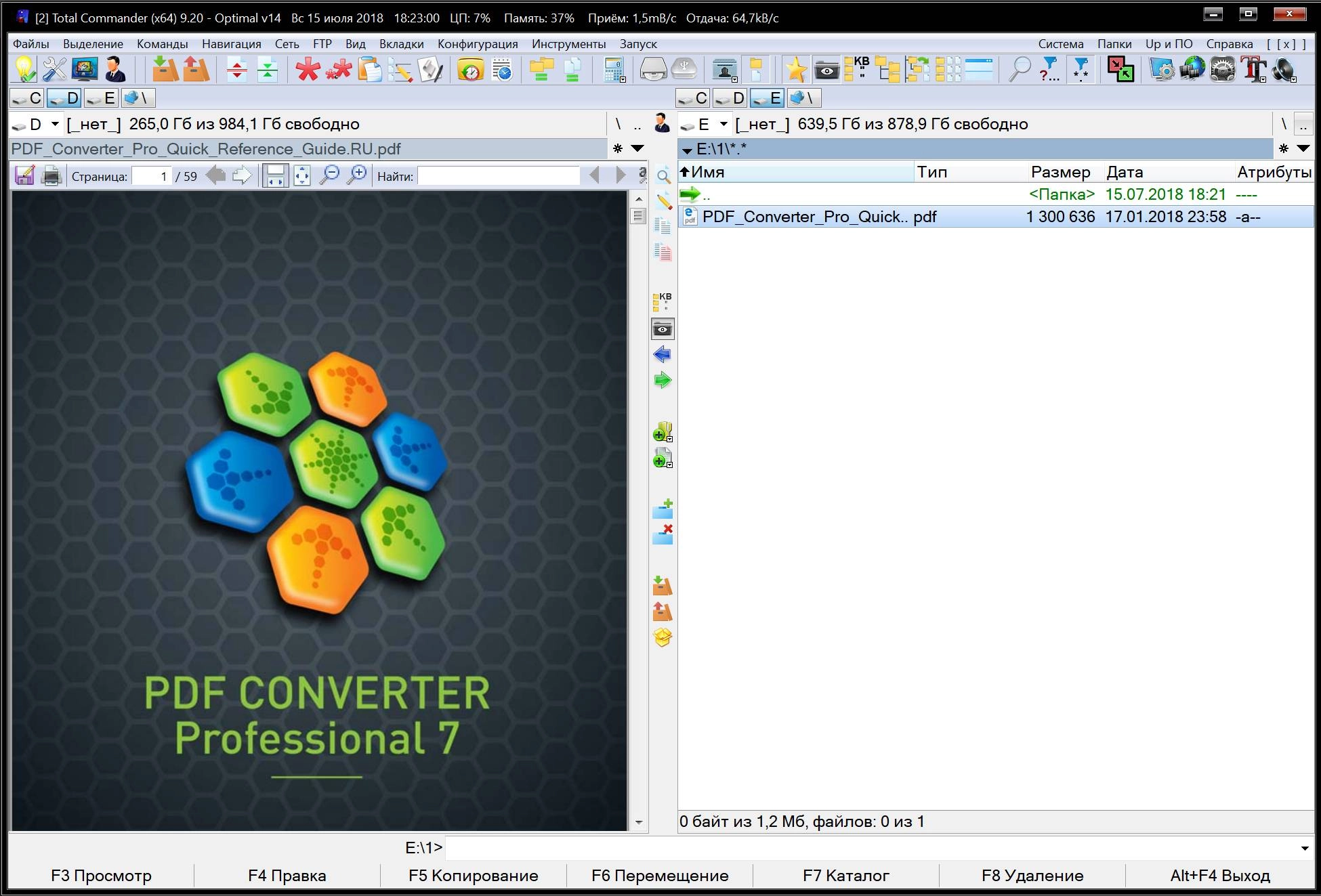This screenshot has height=896, width=1321.
Task: Click the F7 Каталог button
Action: [846, 876]
